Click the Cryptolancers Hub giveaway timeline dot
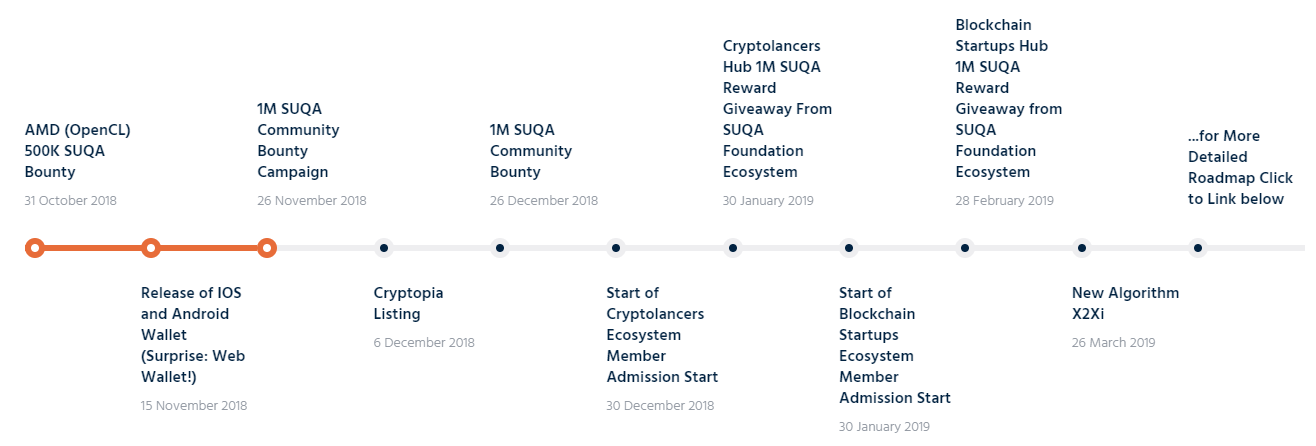 tap(732, 248)
